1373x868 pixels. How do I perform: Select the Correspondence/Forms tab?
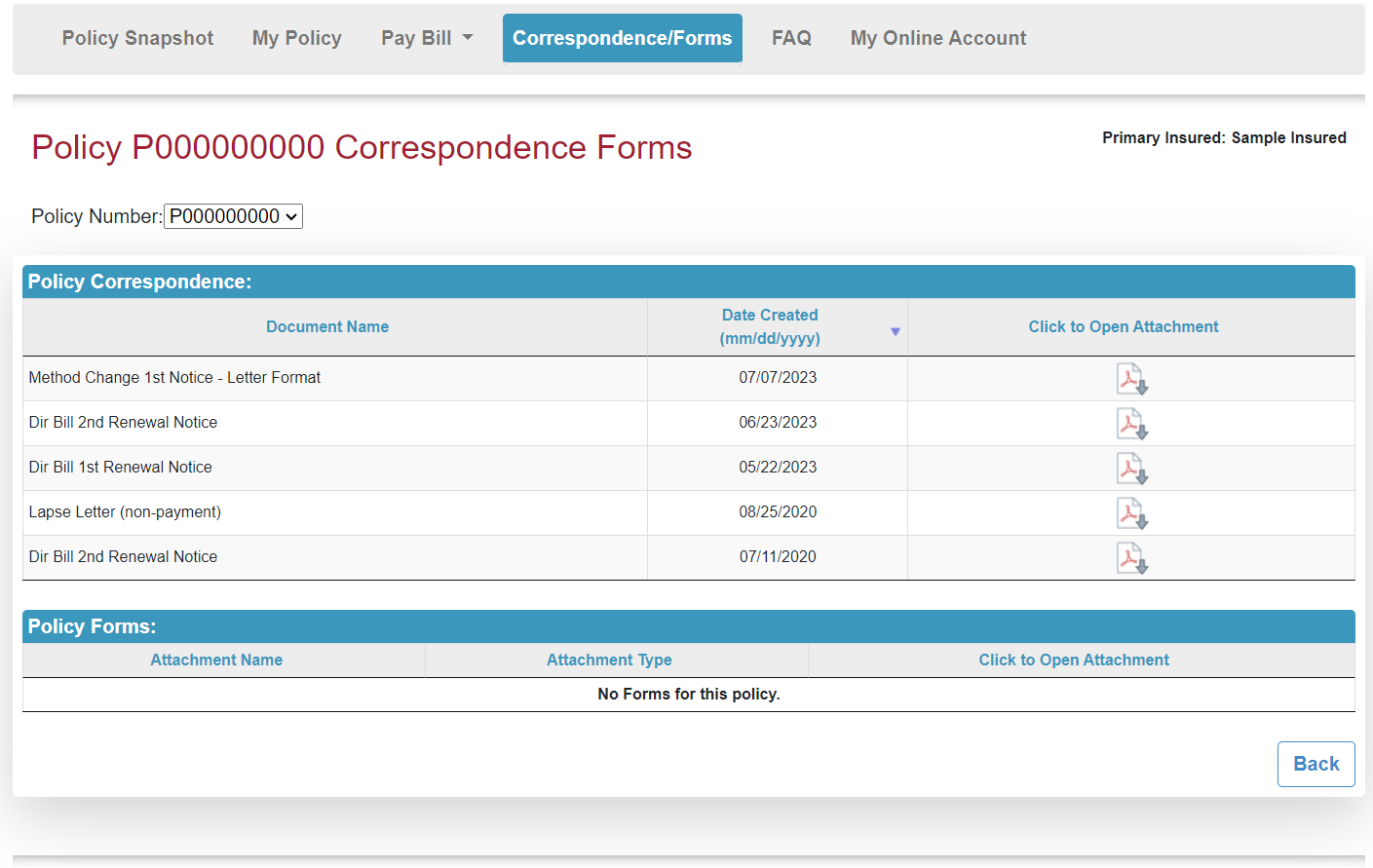[x=622, y=37]
